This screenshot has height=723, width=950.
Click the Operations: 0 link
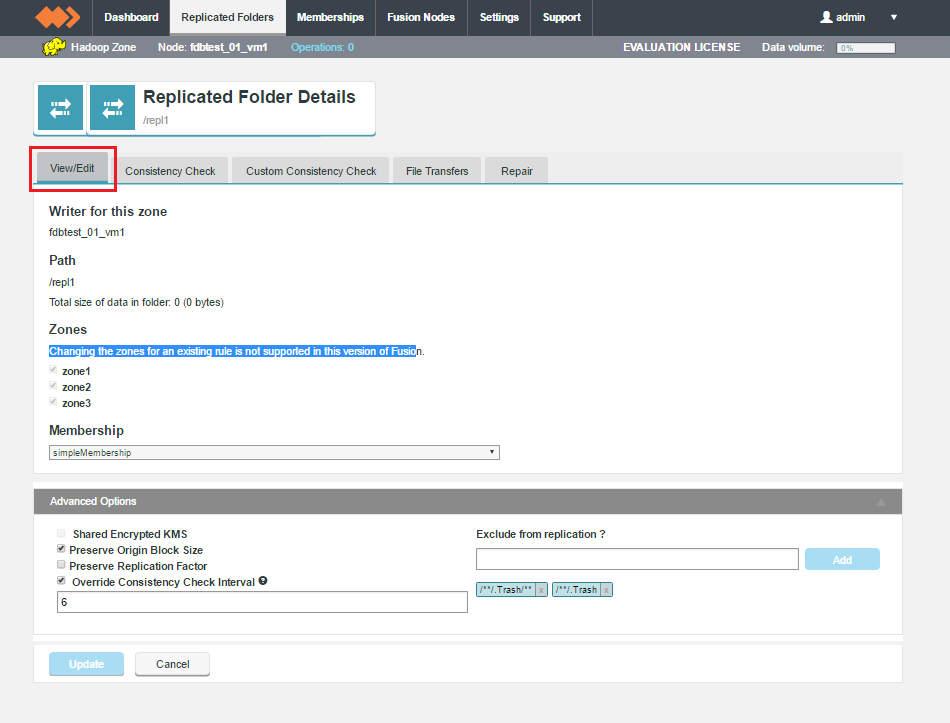322,47
